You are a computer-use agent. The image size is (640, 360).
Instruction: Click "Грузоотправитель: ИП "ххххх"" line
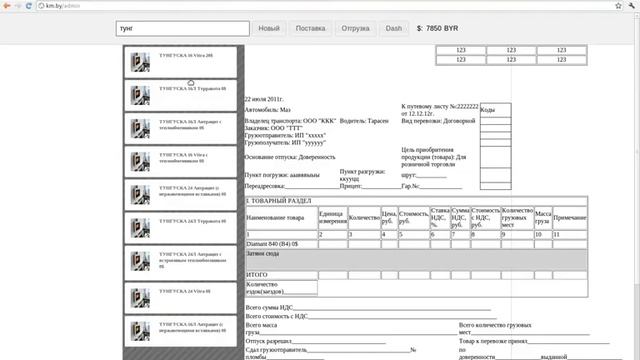pos(285,136)
